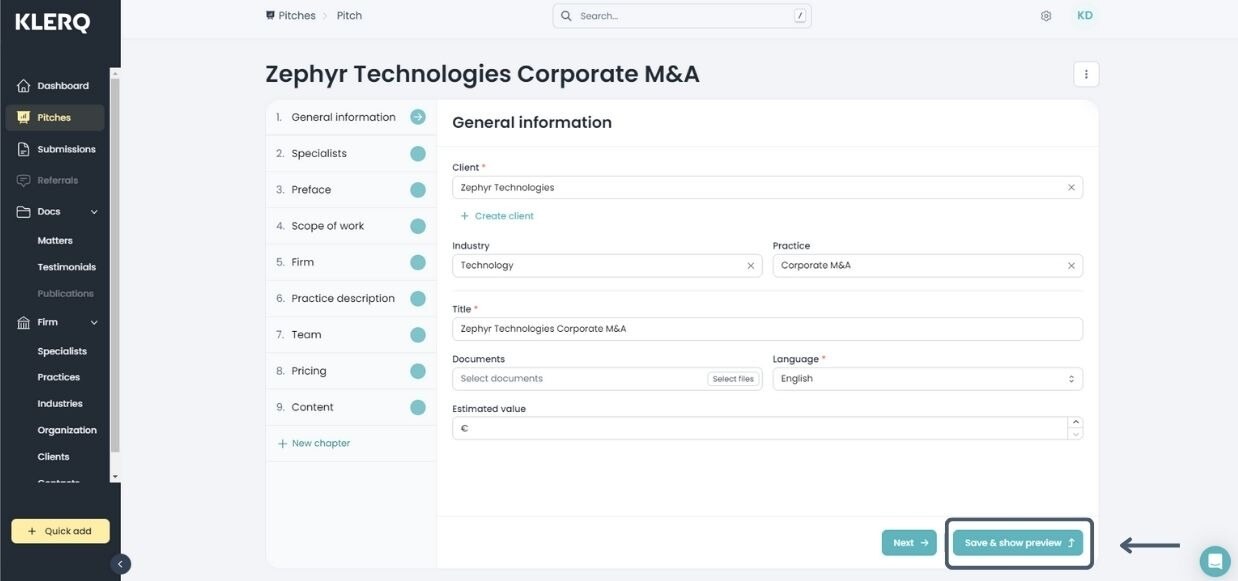Focus the Title input field

point(767,328)
